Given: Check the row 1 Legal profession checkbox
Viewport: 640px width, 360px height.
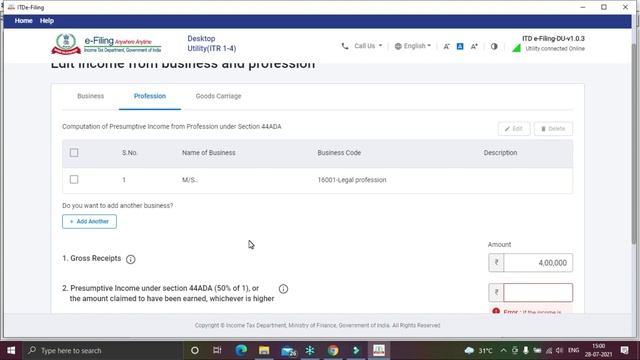Looking at the screenshot, I should tap(74, 180).
